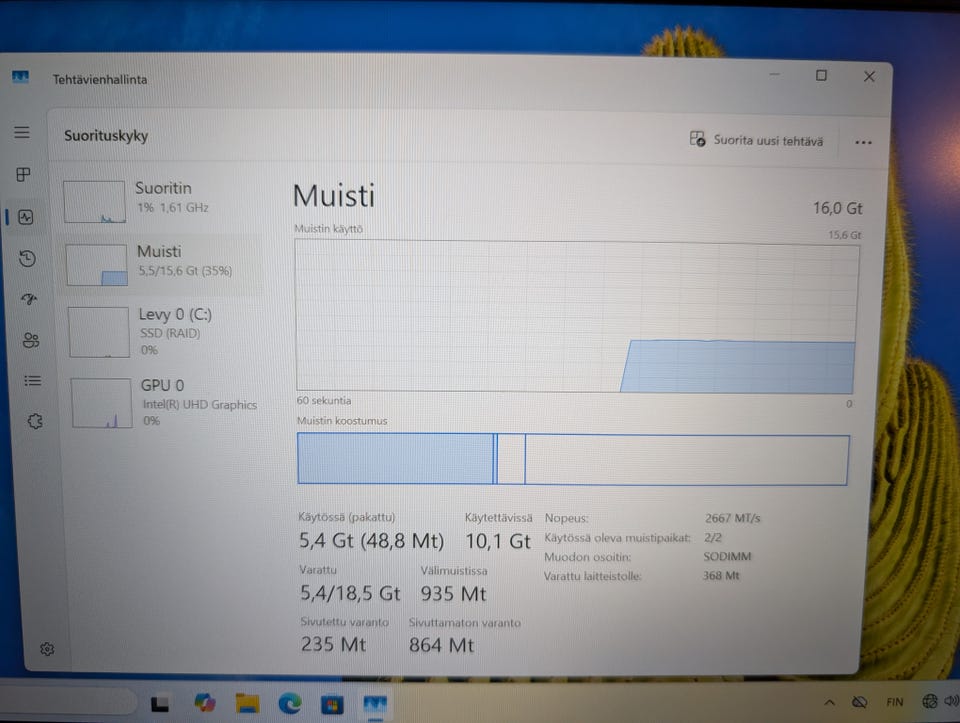
Task: Open network status icon in system tray
Action: pyautogui.click(x=929, y=702)
